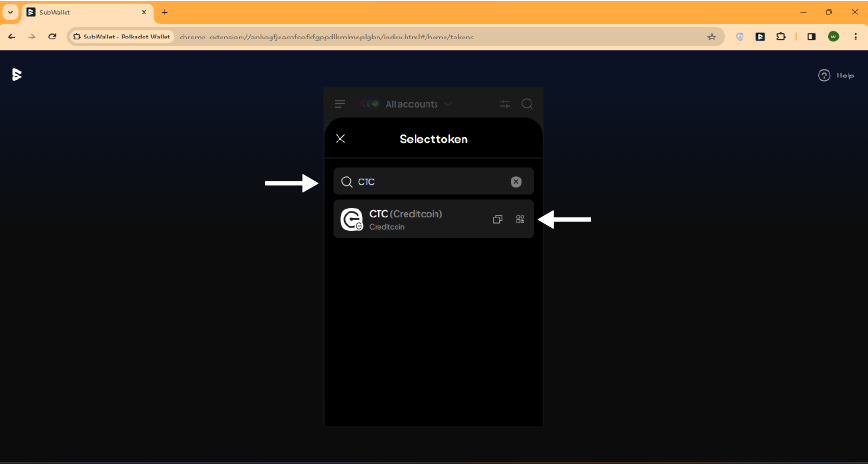Open the browser profile avatar
The width and height of the screenshot is (868, 464).
[x=833, y=37]
